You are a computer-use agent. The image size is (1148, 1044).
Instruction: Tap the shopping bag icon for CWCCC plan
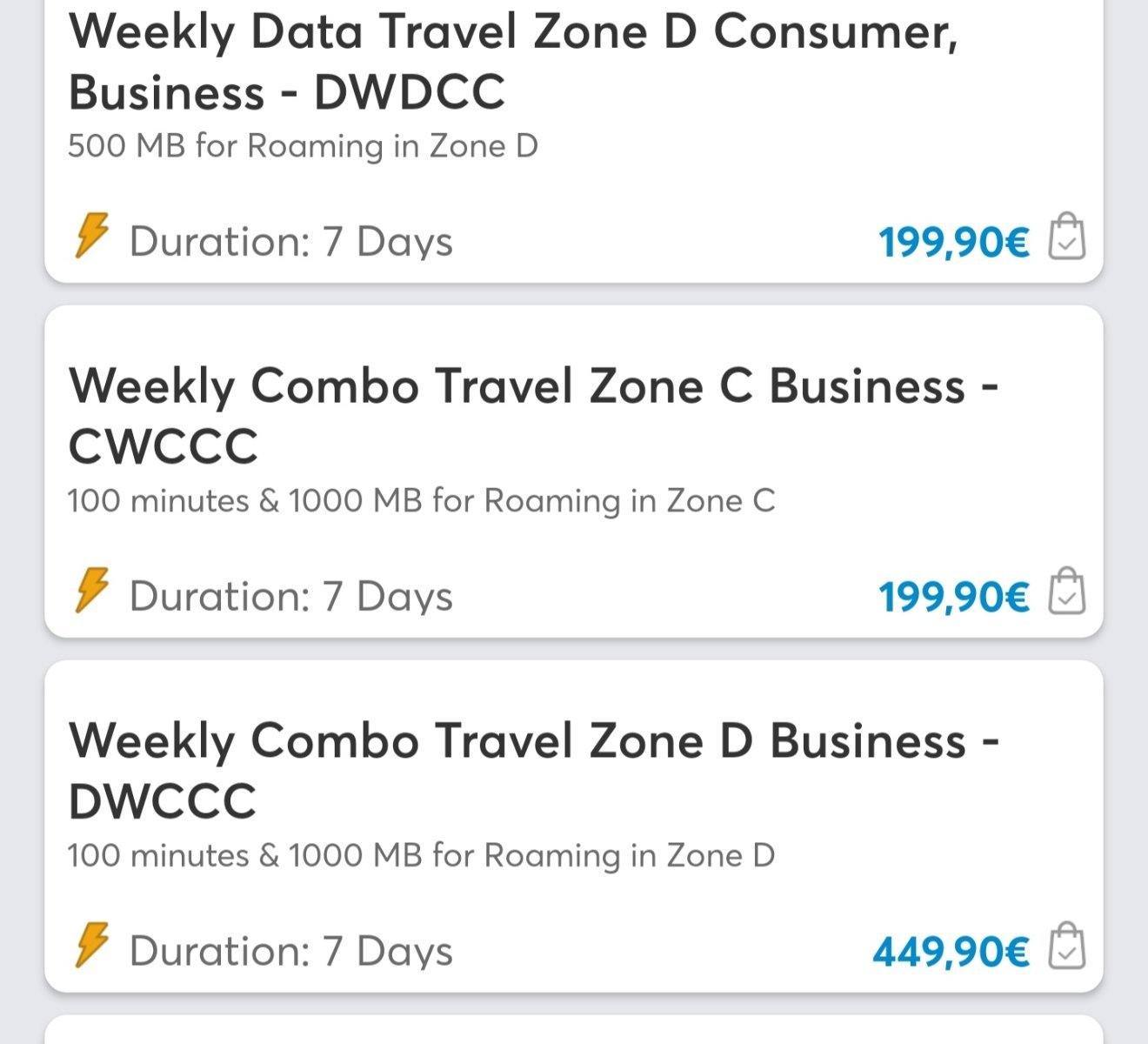tap(1067, 592)
